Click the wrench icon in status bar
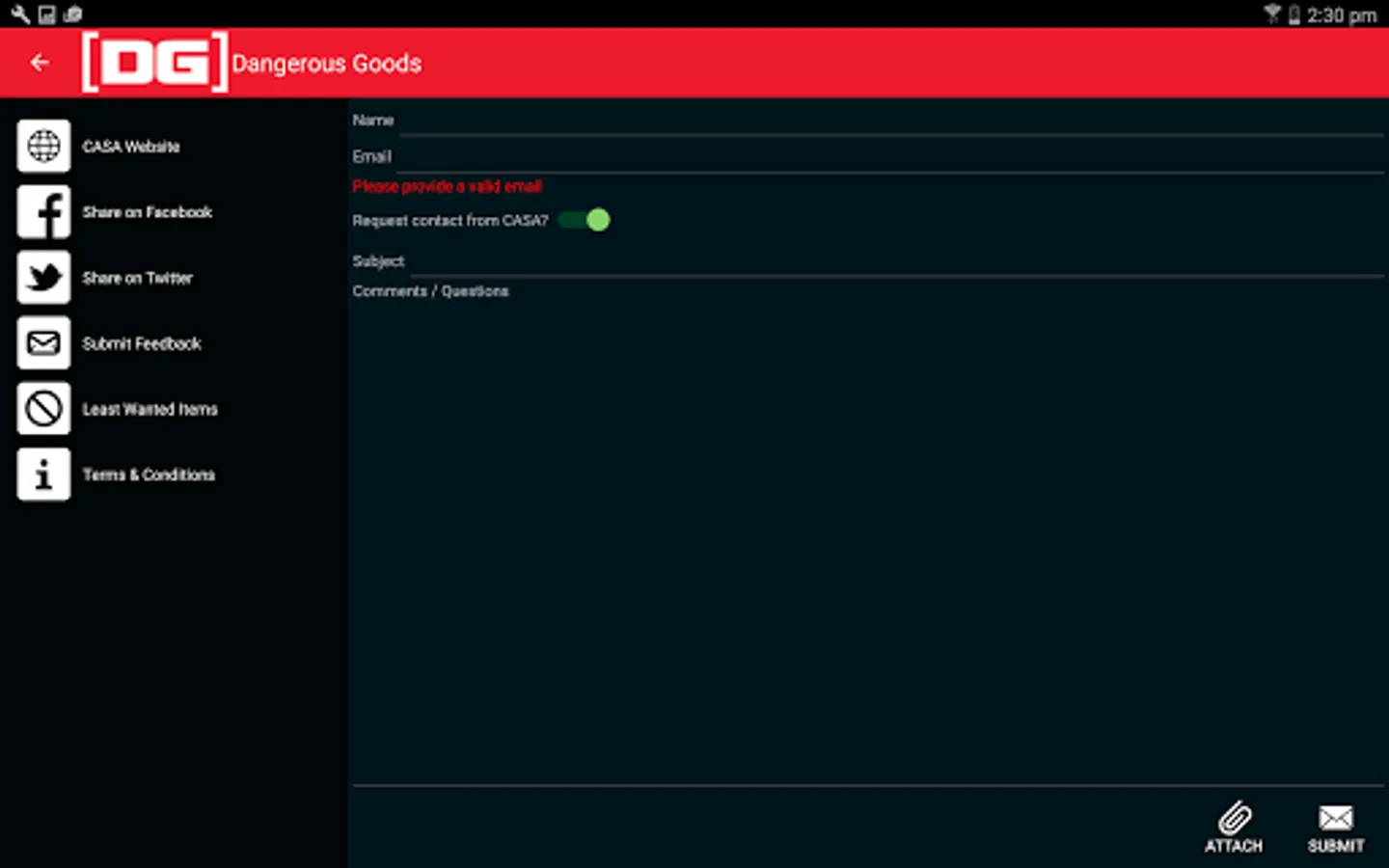 [20, 14]
